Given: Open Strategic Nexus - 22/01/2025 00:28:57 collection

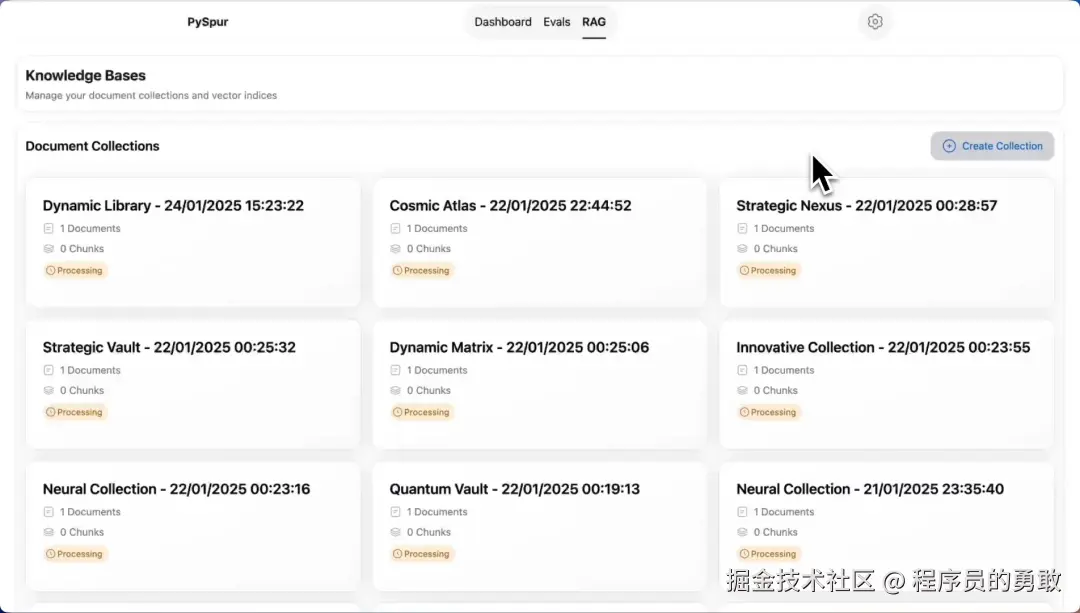Looking at the screenshot, I should (886, 242).
